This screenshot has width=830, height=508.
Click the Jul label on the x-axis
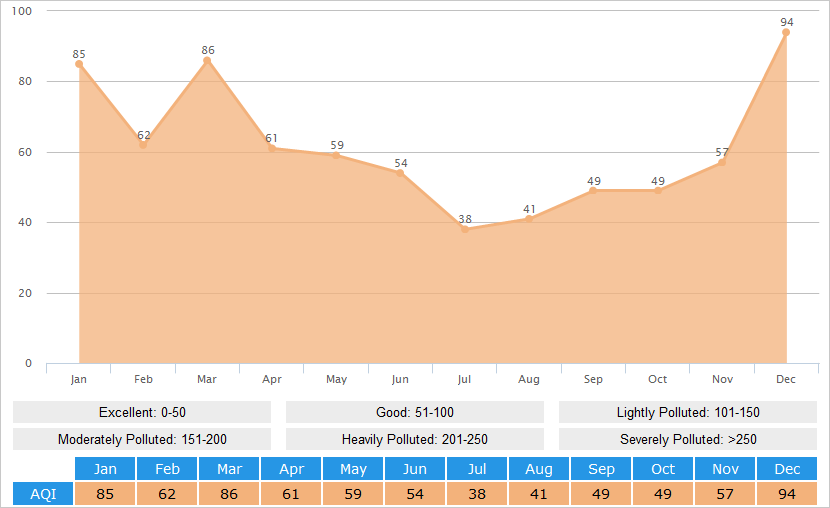[x=464, y=379]
